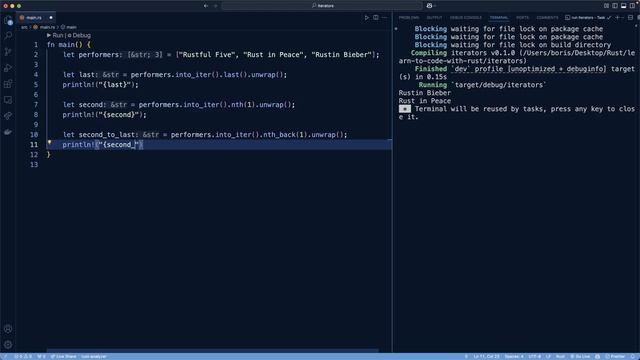
Task: Switch to the DEBUG CONSOLE tab
Action: click(x=466, y=18)
